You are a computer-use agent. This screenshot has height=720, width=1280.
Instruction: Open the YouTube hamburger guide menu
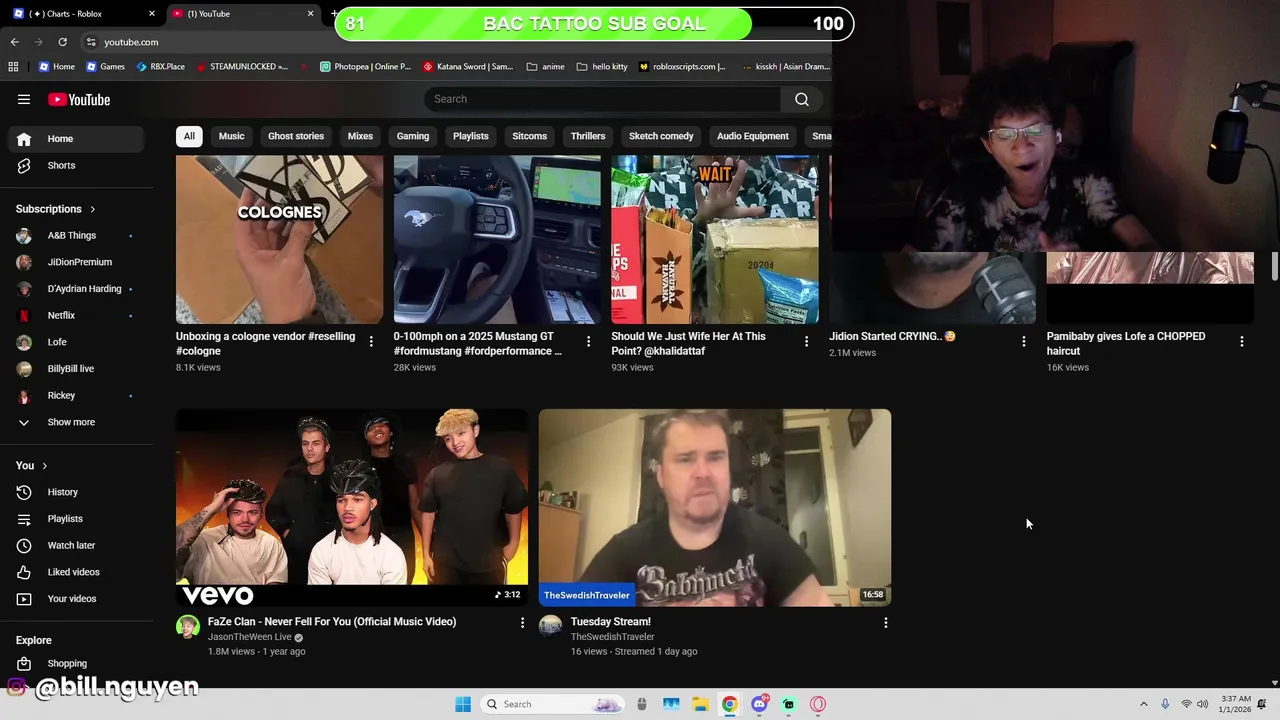[x=24, y=100]
